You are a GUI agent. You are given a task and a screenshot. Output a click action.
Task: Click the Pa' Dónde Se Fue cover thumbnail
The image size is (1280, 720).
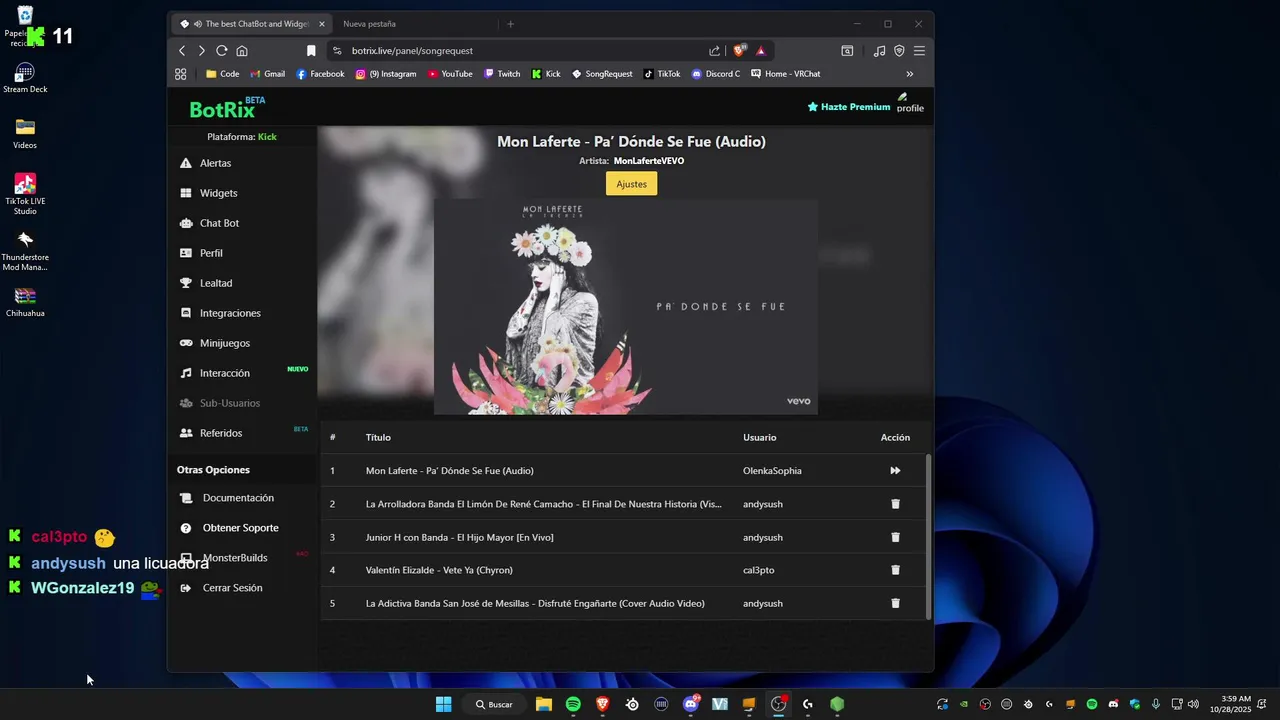point(625,307)
